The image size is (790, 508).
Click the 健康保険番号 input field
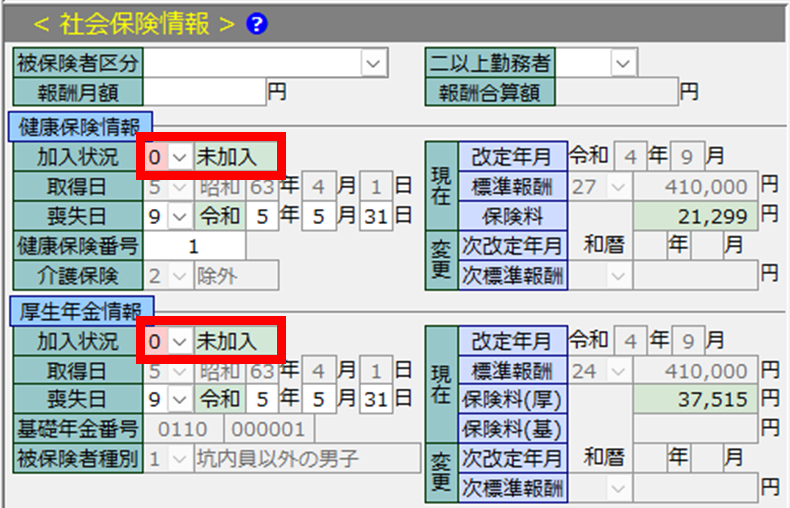[194, 245]
